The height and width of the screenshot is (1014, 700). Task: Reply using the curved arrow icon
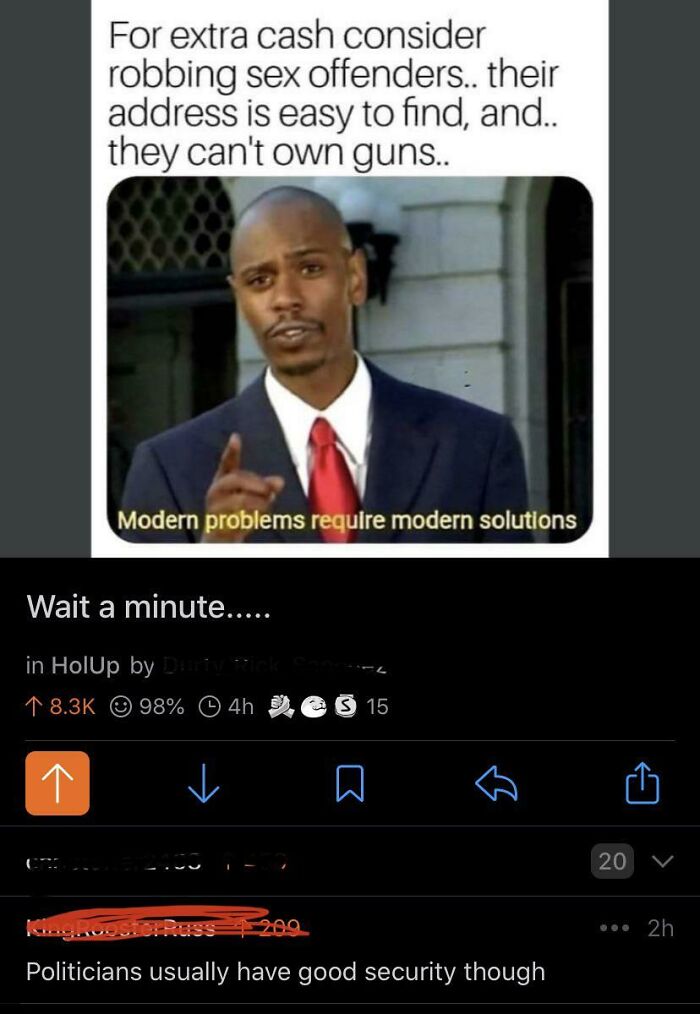coord(496,784)
